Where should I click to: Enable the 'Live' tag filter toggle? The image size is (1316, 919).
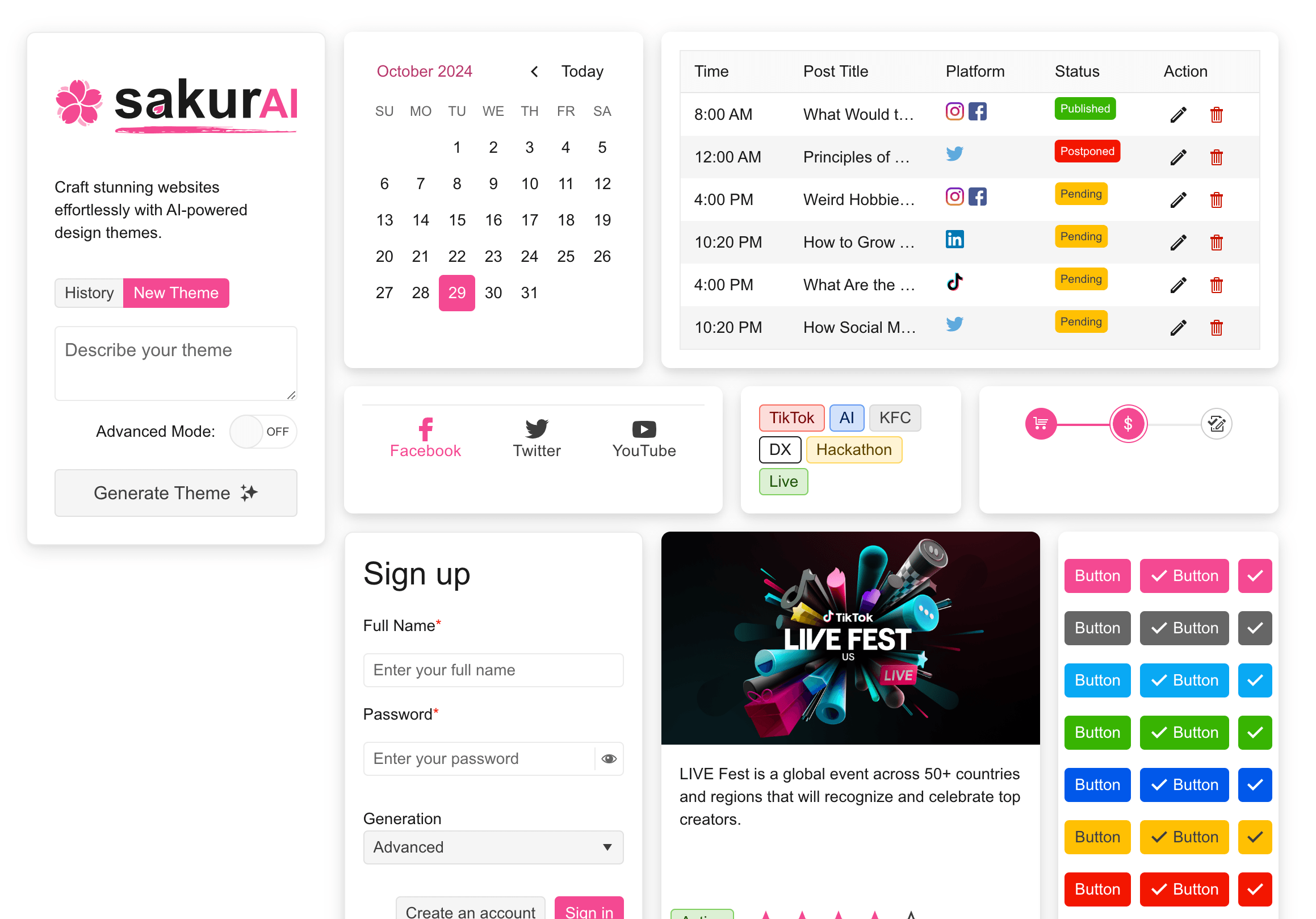click(783, 482)
